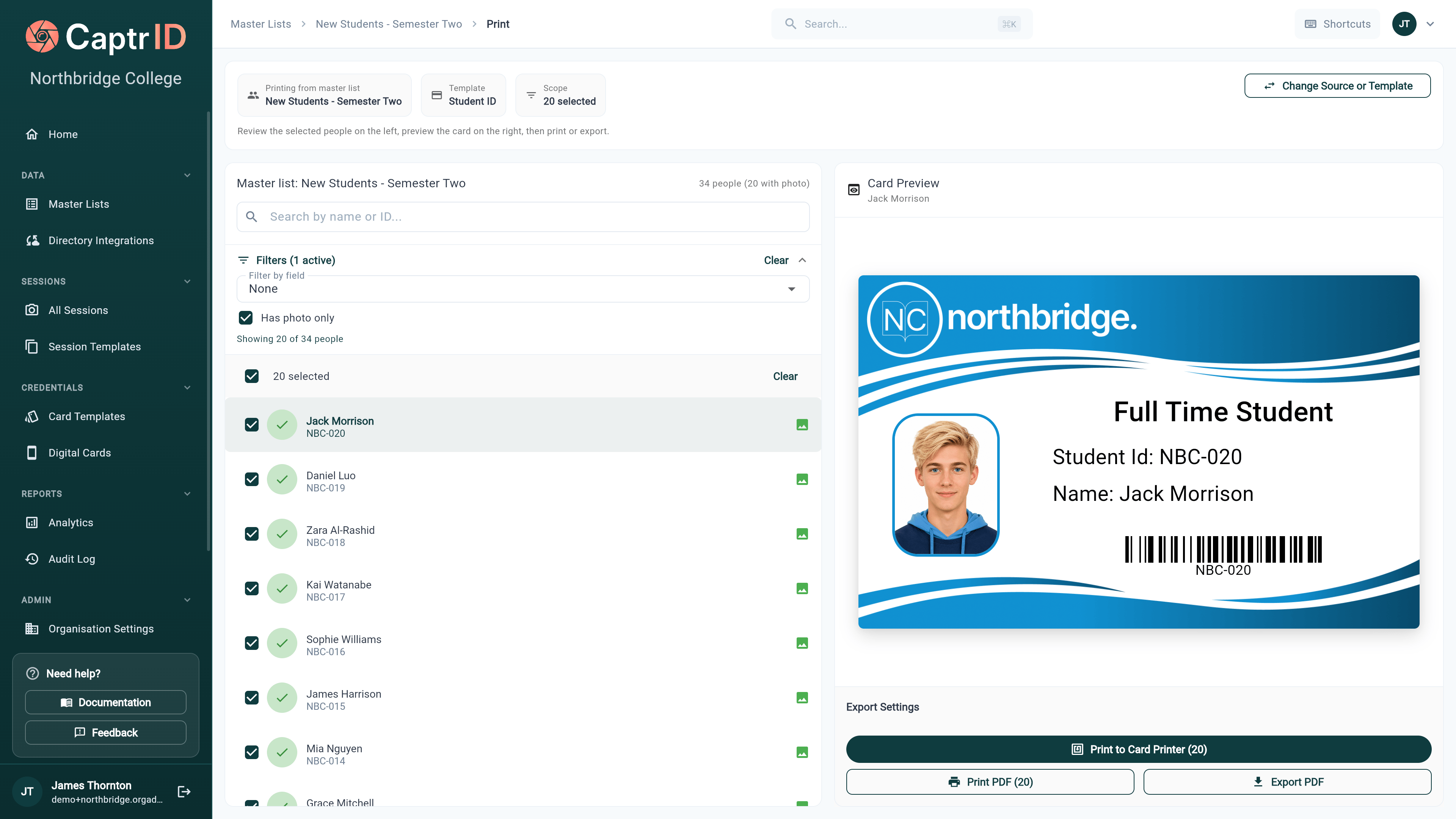Open the JT user avatar menu
This screenshot has height=819, width=1456.
click(1404, 24)
